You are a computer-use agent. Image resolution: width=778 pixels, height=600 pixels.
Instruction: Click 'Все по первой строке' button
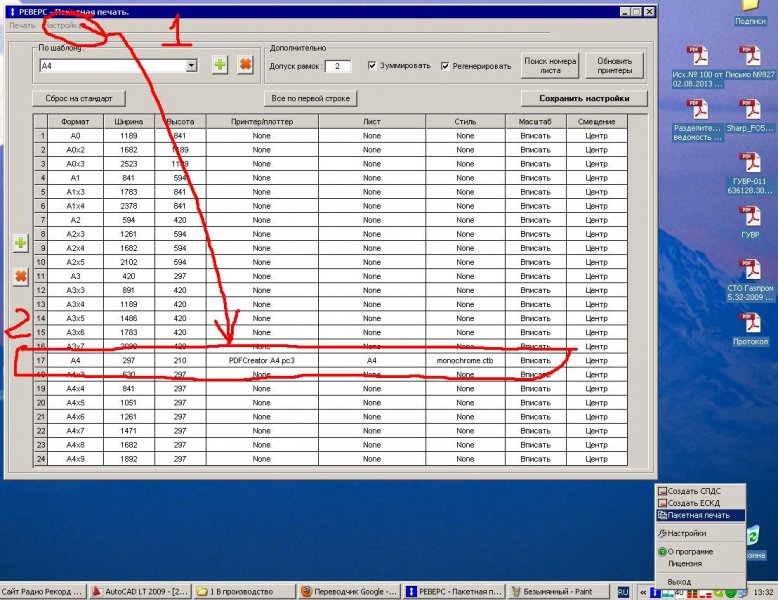pos(311,98)
